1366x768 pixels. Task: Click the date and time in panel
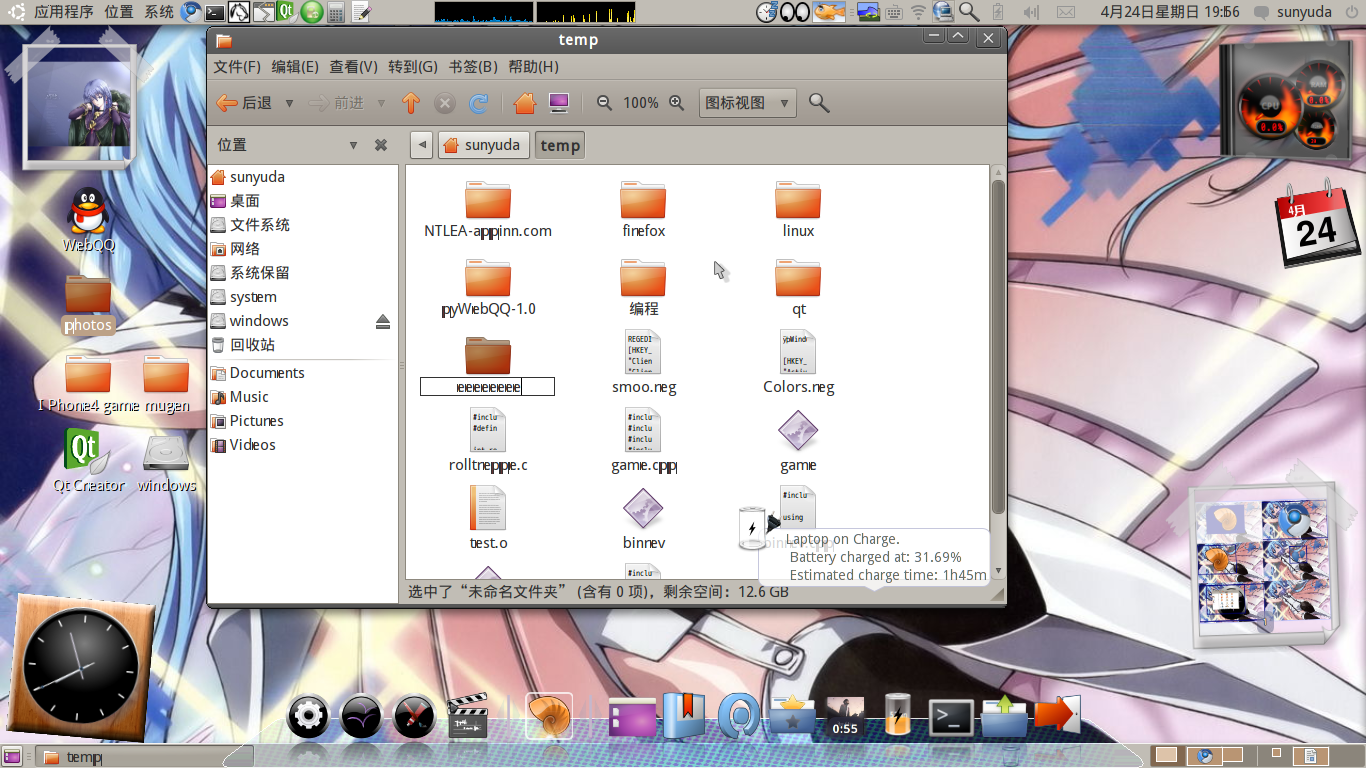[x=1169, y=12]
